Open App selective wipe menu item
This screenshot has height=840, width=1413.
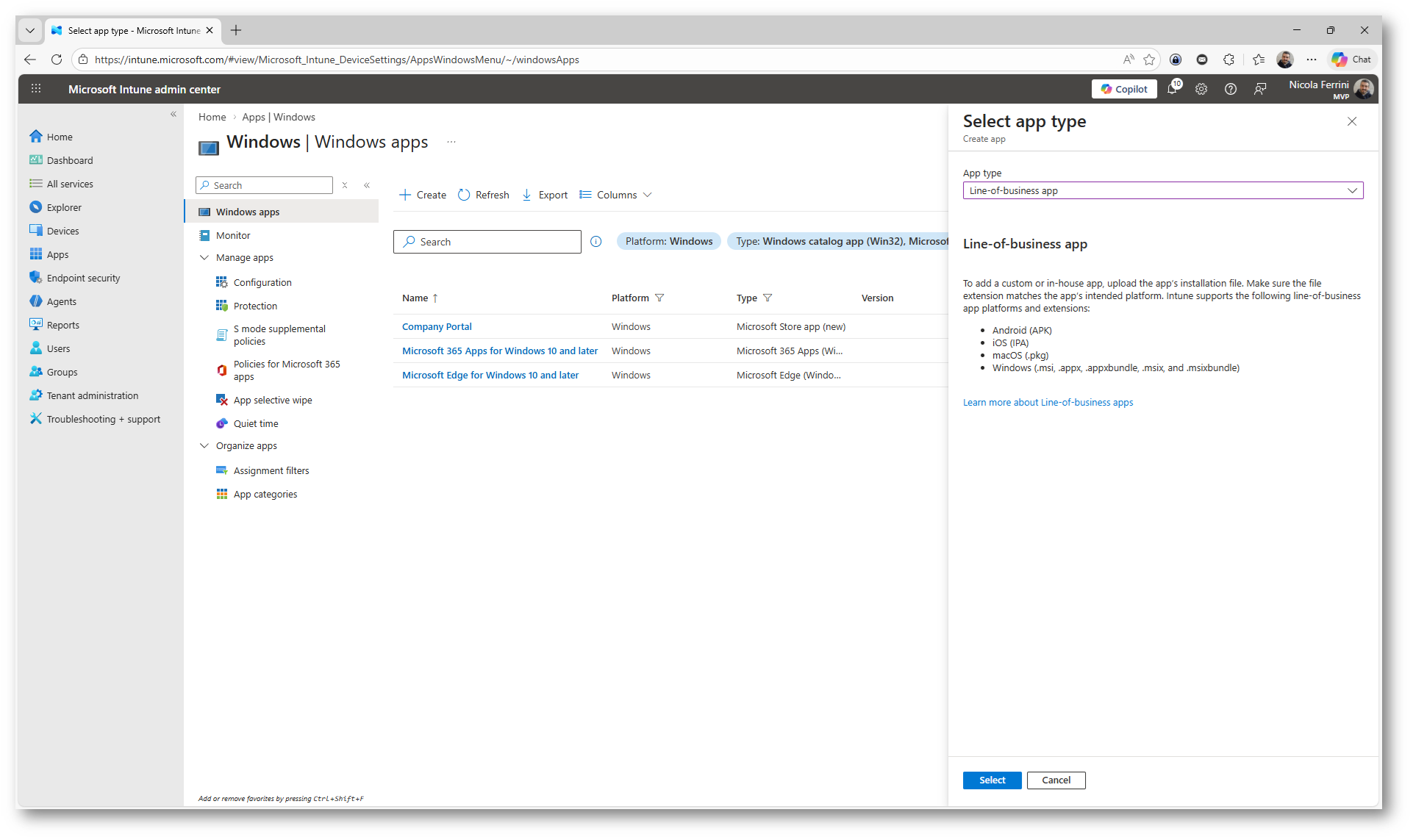[273, 400]
